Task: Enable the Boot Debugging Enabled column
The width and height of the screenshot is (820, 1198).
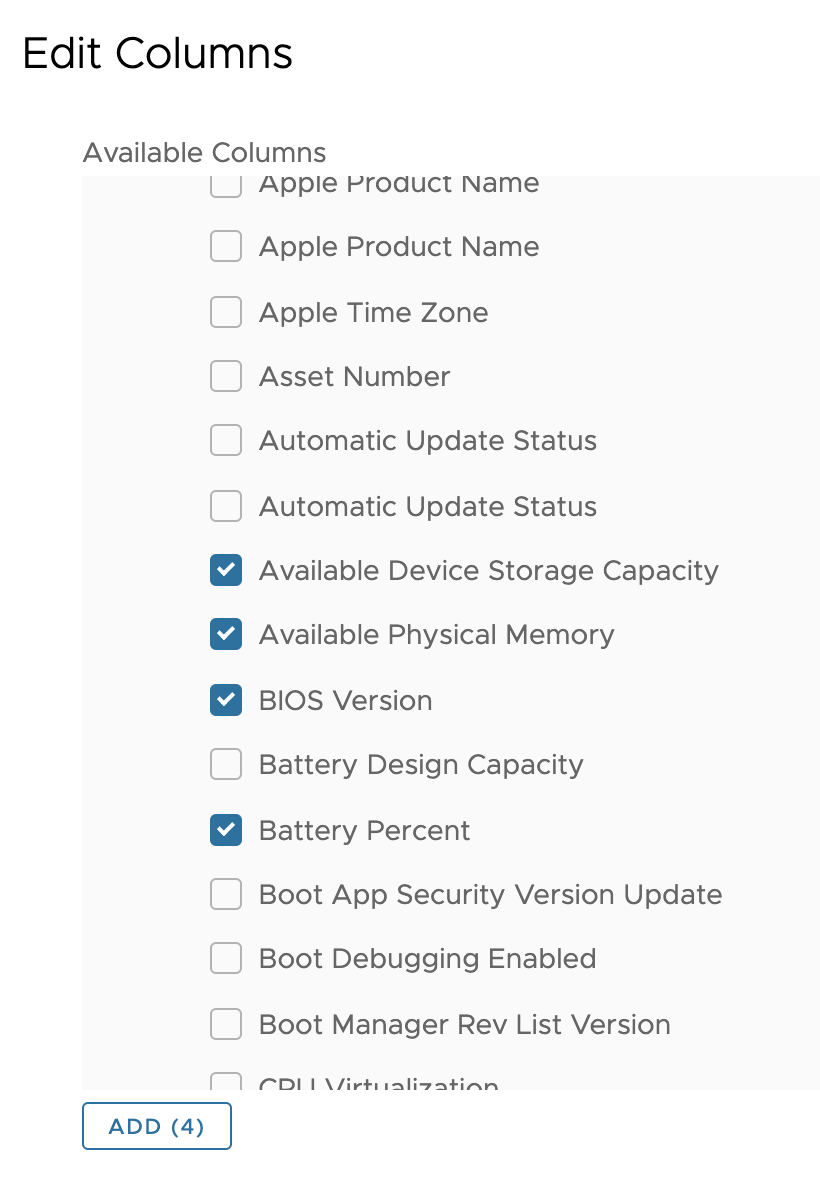Action: (x=226, y=958)
